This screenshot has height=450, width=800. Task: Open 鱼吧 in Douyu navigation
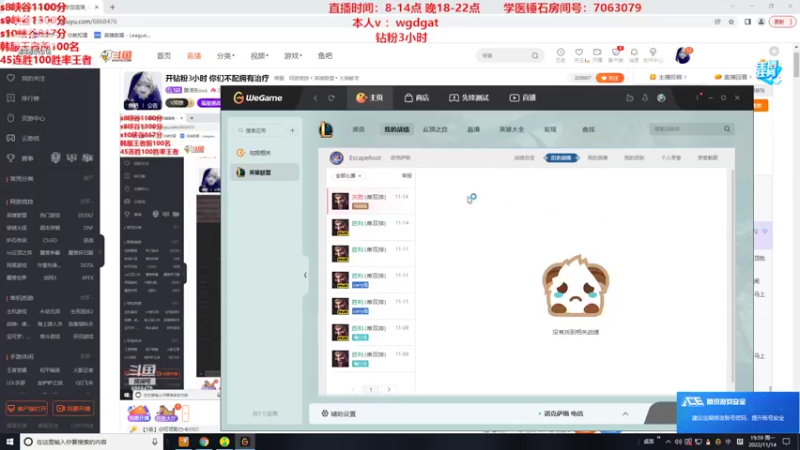[325, 56]
